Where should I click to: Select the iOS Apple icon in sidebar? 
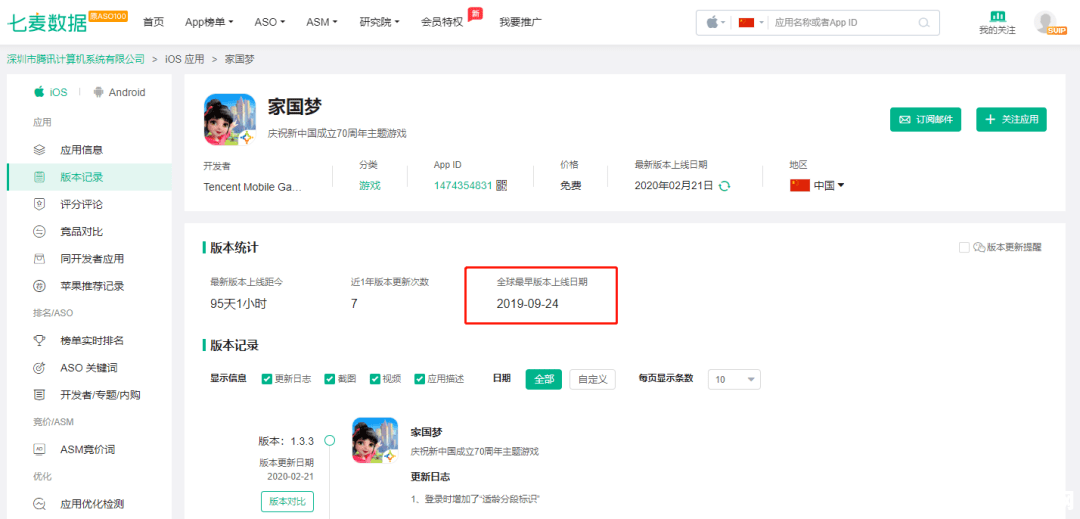click(x=39, y=92)
